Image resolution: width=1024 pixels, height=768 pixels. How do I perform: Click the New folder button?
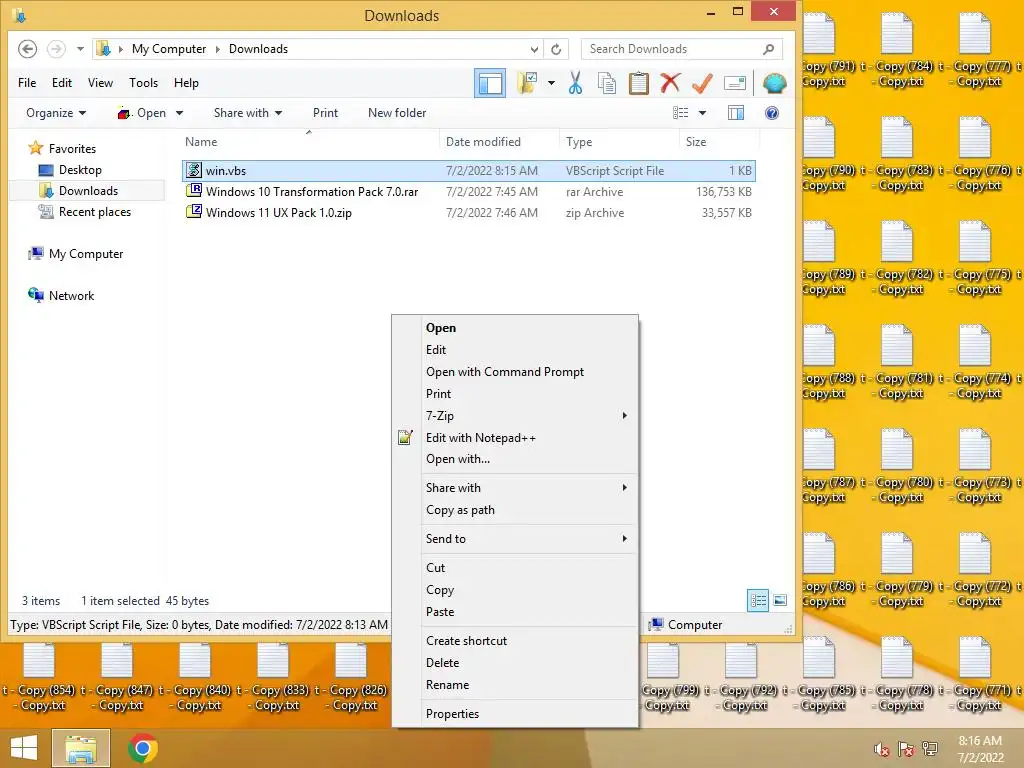397,113
